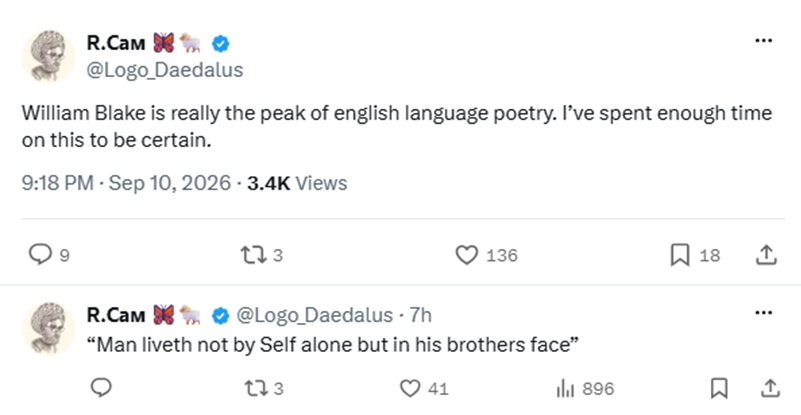Bookmark the main post with 18 bookmarks

tap(680, 255)
